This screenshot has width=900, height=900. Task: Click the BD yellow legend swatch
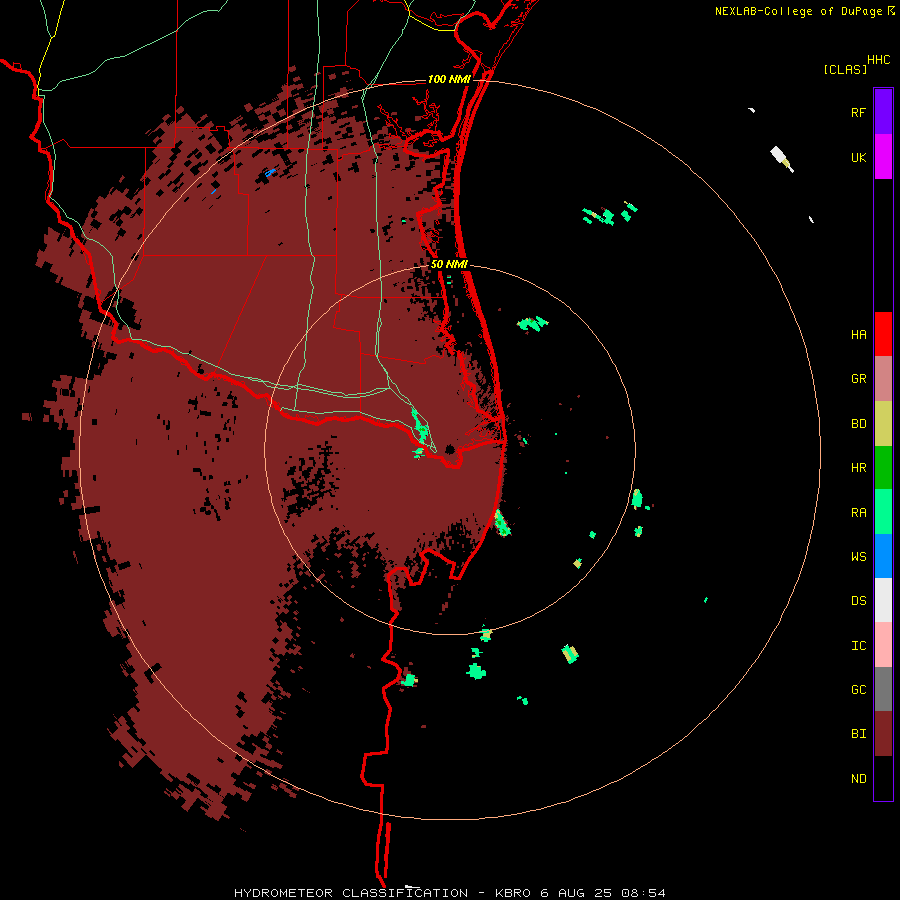(x=883, y=424)
